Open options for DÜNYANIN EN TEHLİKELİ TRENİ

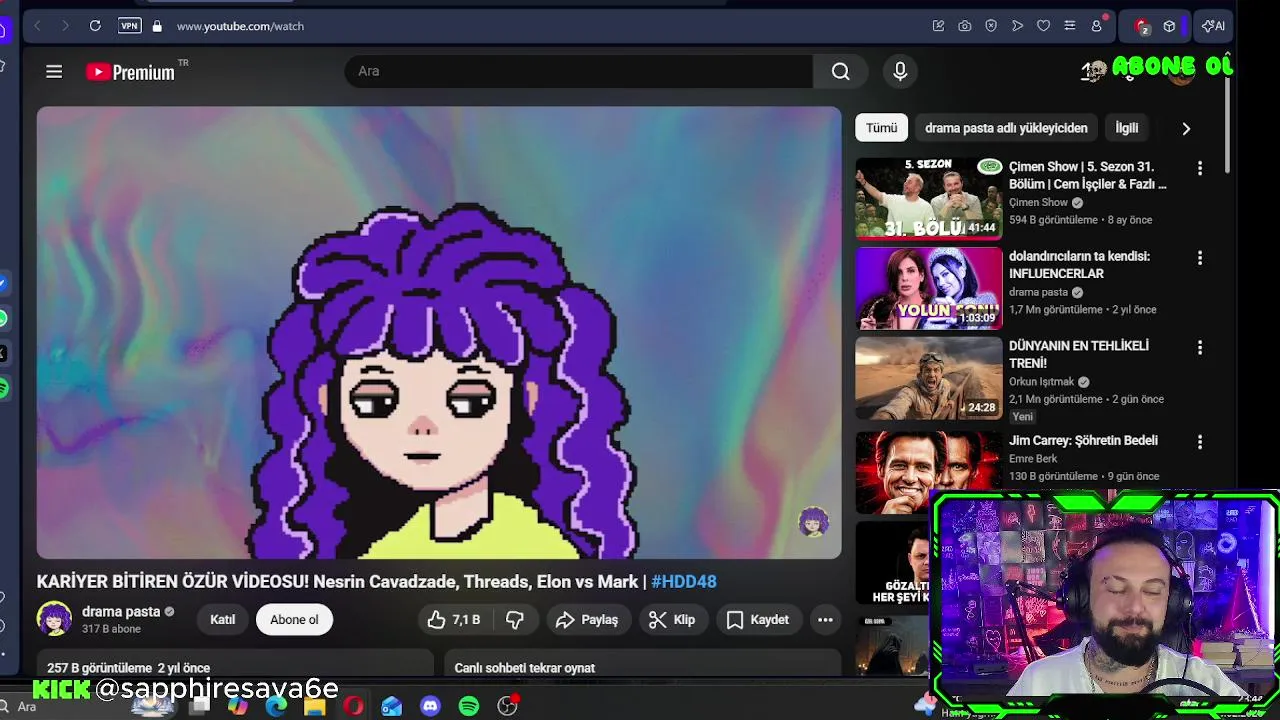point(1200,348)
